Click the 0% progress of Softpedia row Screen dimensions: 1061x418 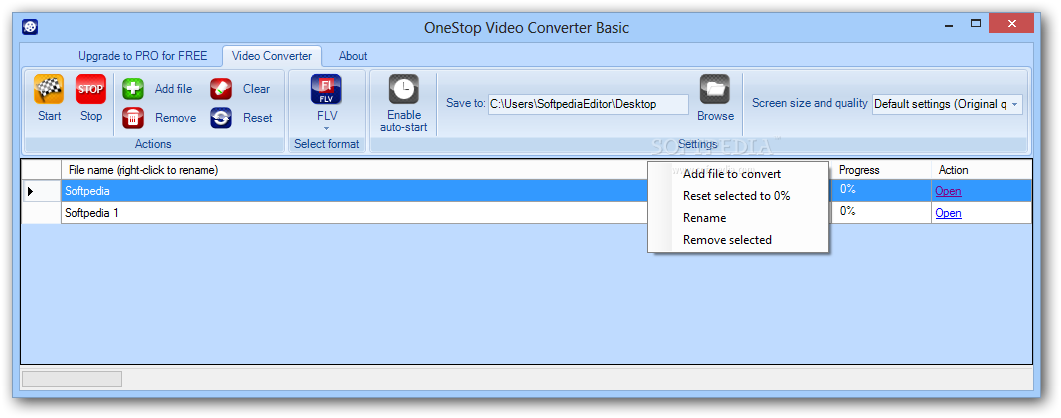click(880, 191)
